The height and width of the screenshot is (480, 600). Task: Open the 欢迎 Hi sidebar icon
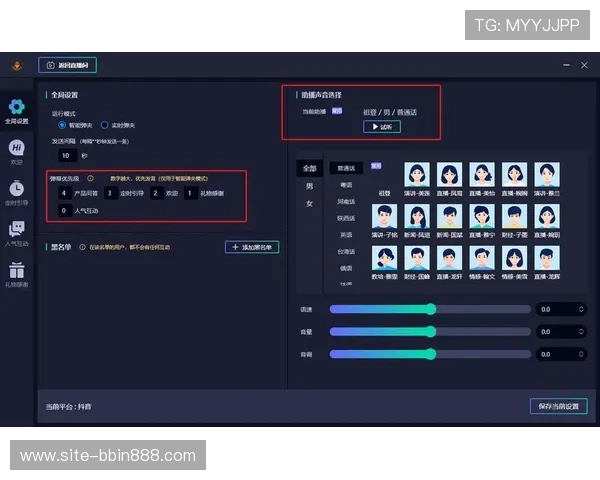click(x=17, y=150)
